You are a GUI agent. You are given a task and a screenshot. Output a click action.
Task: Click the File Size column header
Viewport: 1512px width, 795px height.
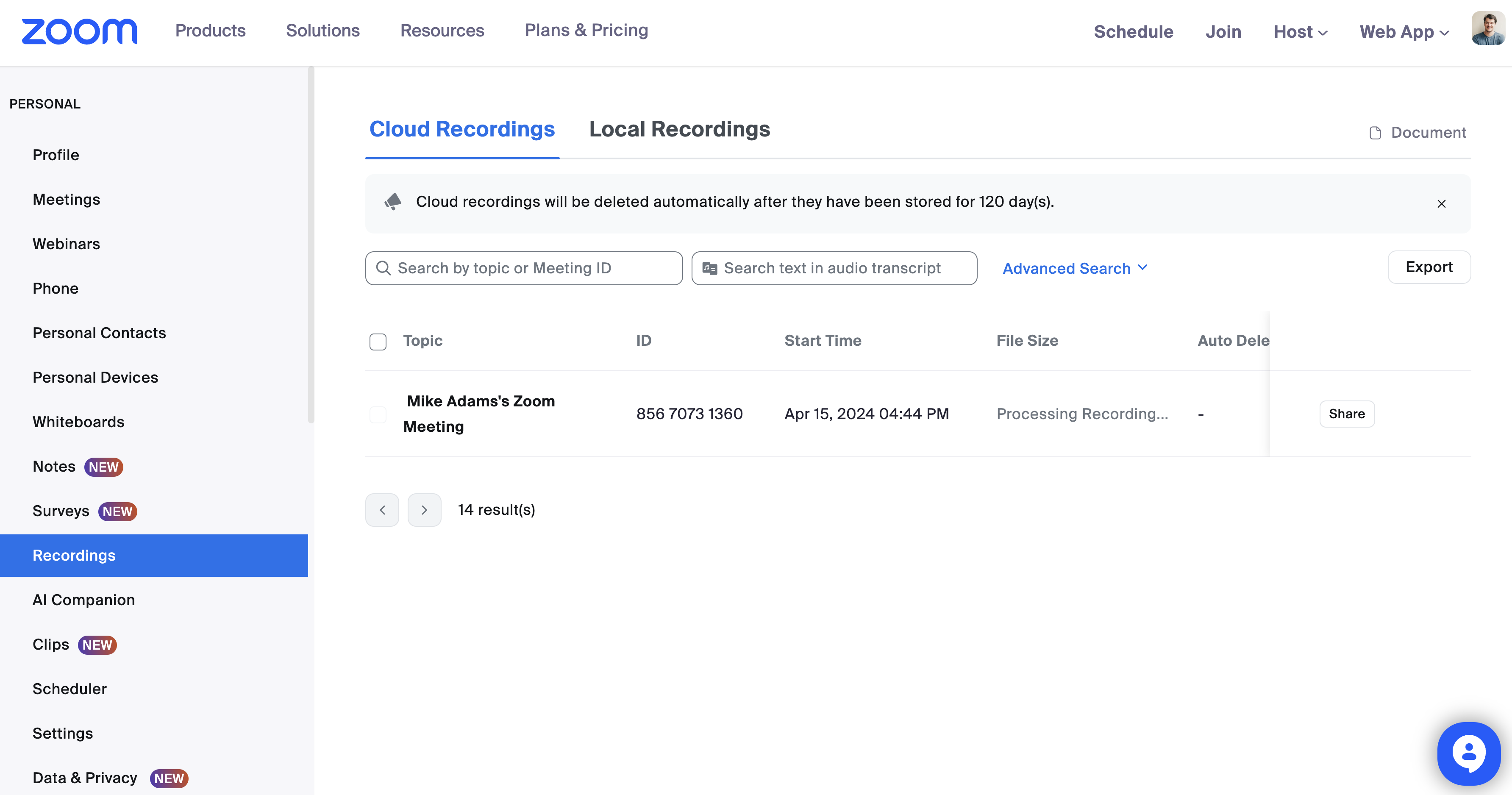click(1027, 341)
